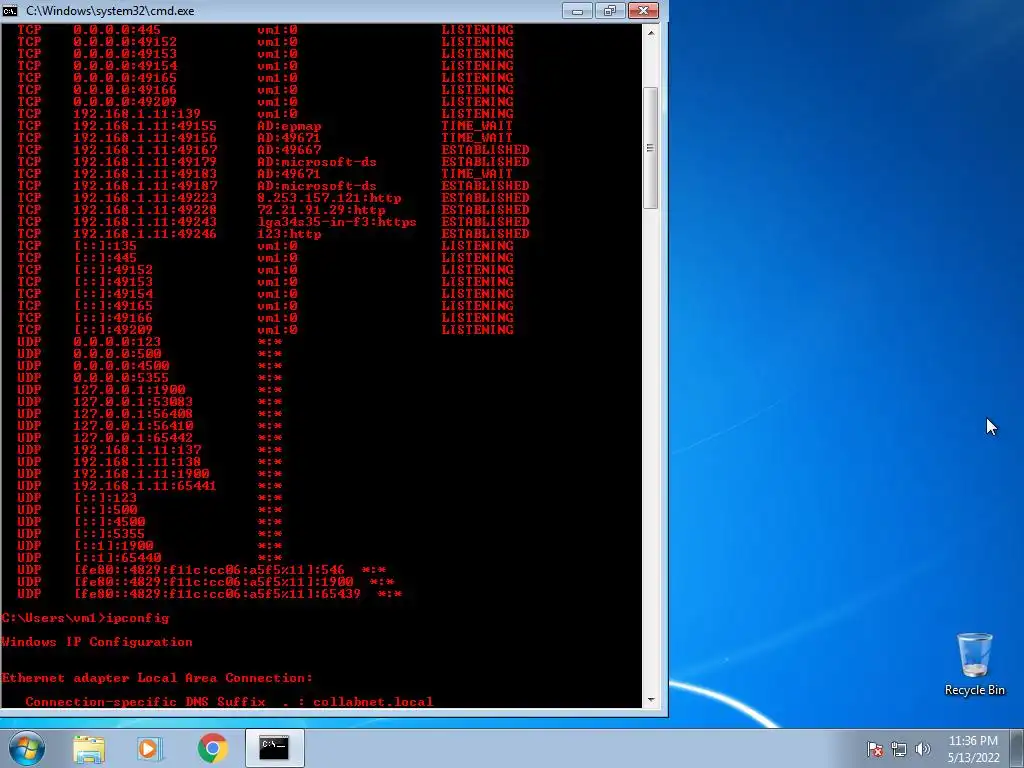Open the Recycle Bin on the desktop
Viewport: 1024px width, 768px height.
(x=974, y=664)
